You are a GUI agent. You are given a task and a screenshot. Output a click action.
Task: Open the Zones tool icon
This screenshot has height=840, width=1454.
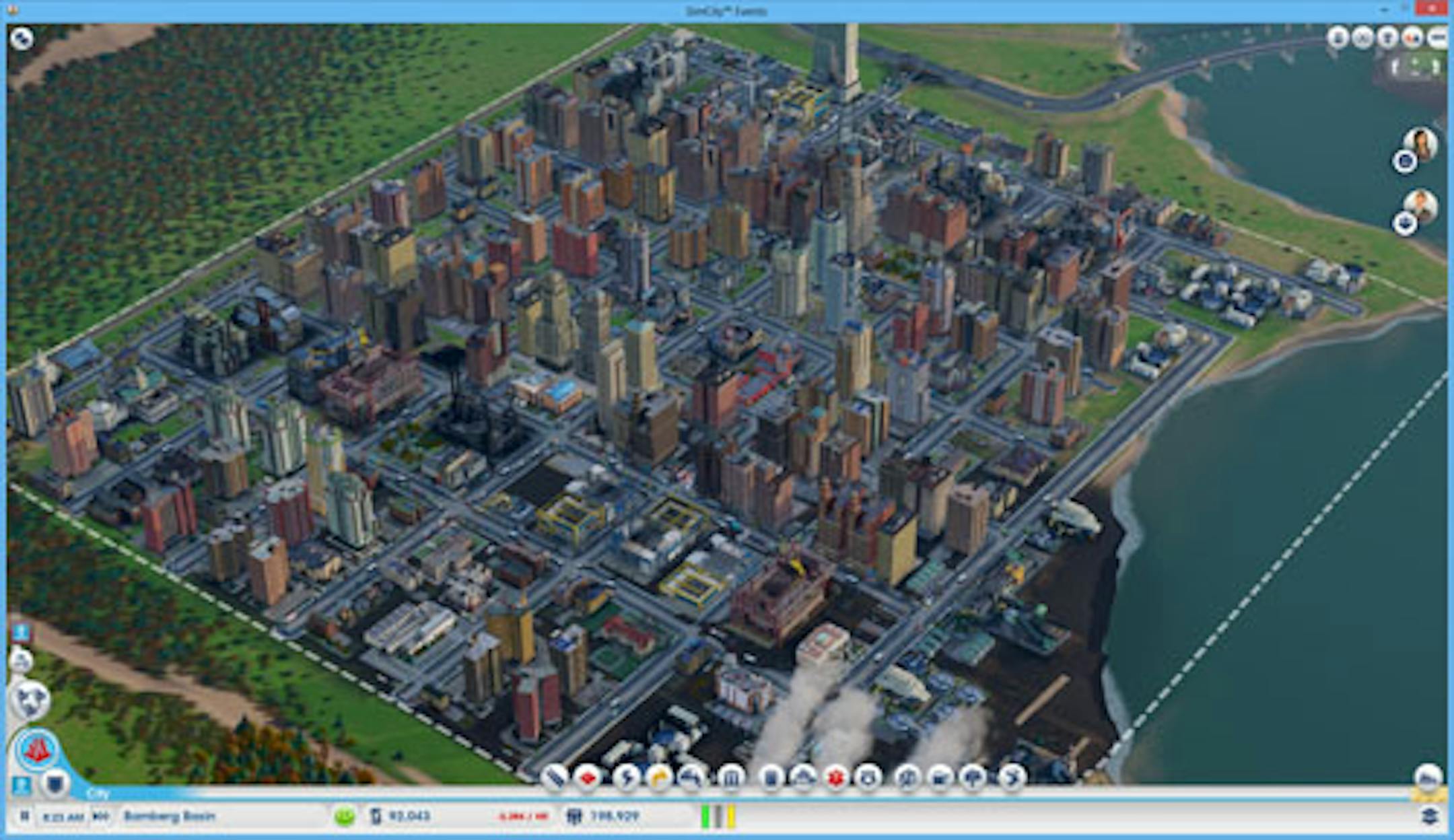588,777
